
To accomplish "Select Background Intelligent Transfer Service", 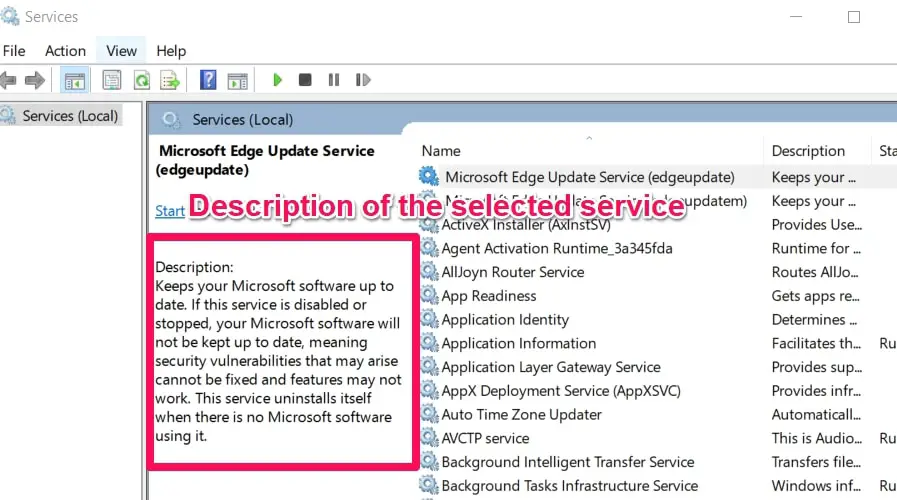I will (x=567, y=462).
